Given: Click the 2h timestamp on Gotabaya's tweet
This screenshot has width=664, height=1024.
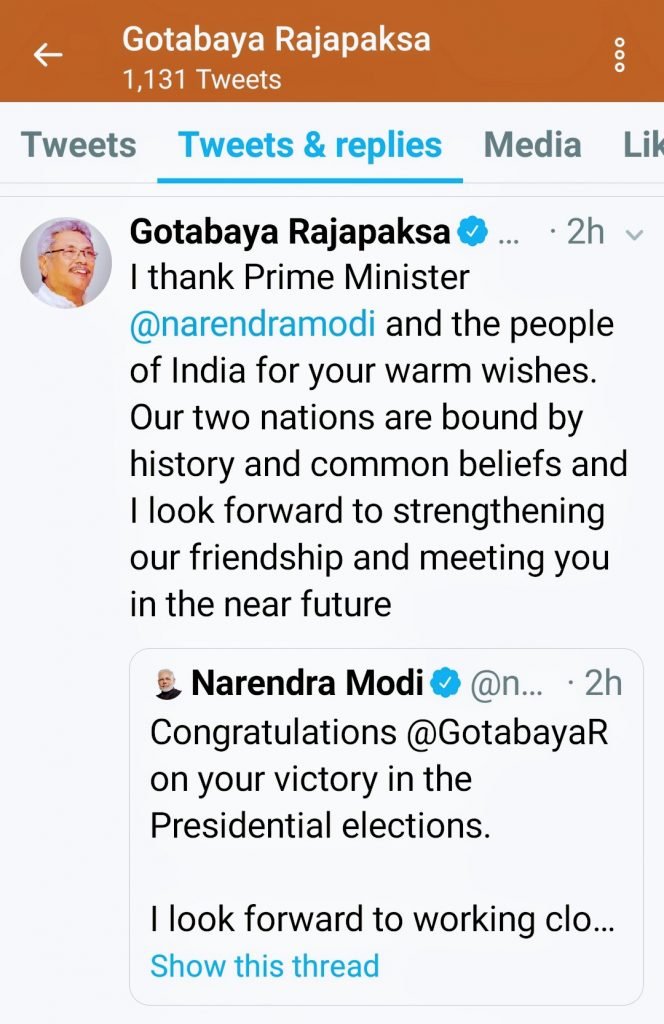Looking at the screenshot, I should pos(585,231).
